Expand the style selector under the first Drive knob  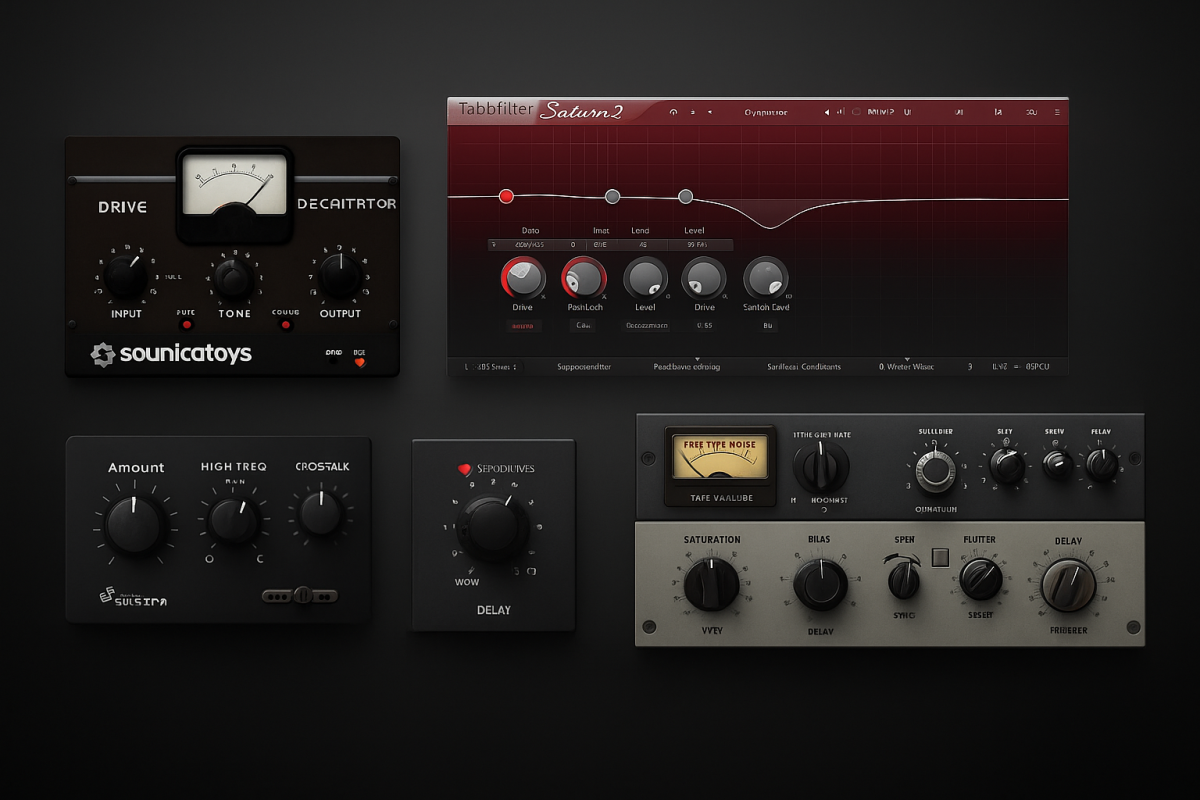[x=523, y=326]
